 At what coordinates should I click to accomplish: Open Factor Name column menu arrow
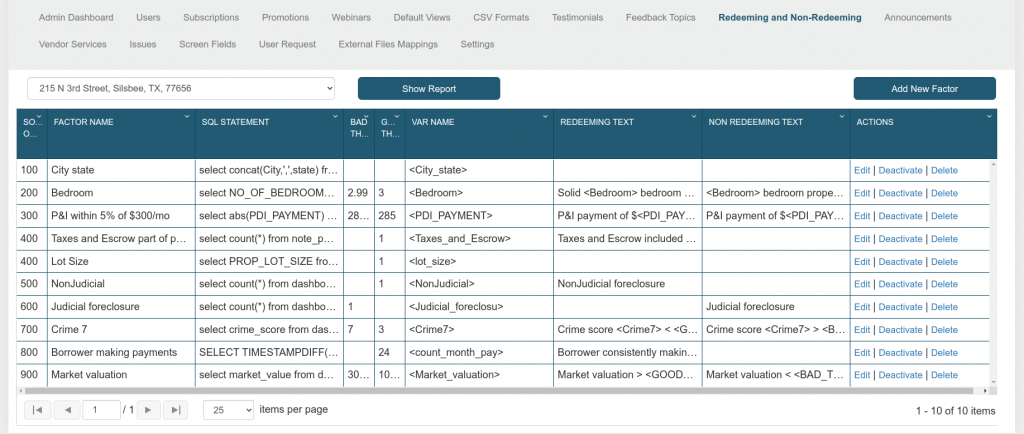187,117
